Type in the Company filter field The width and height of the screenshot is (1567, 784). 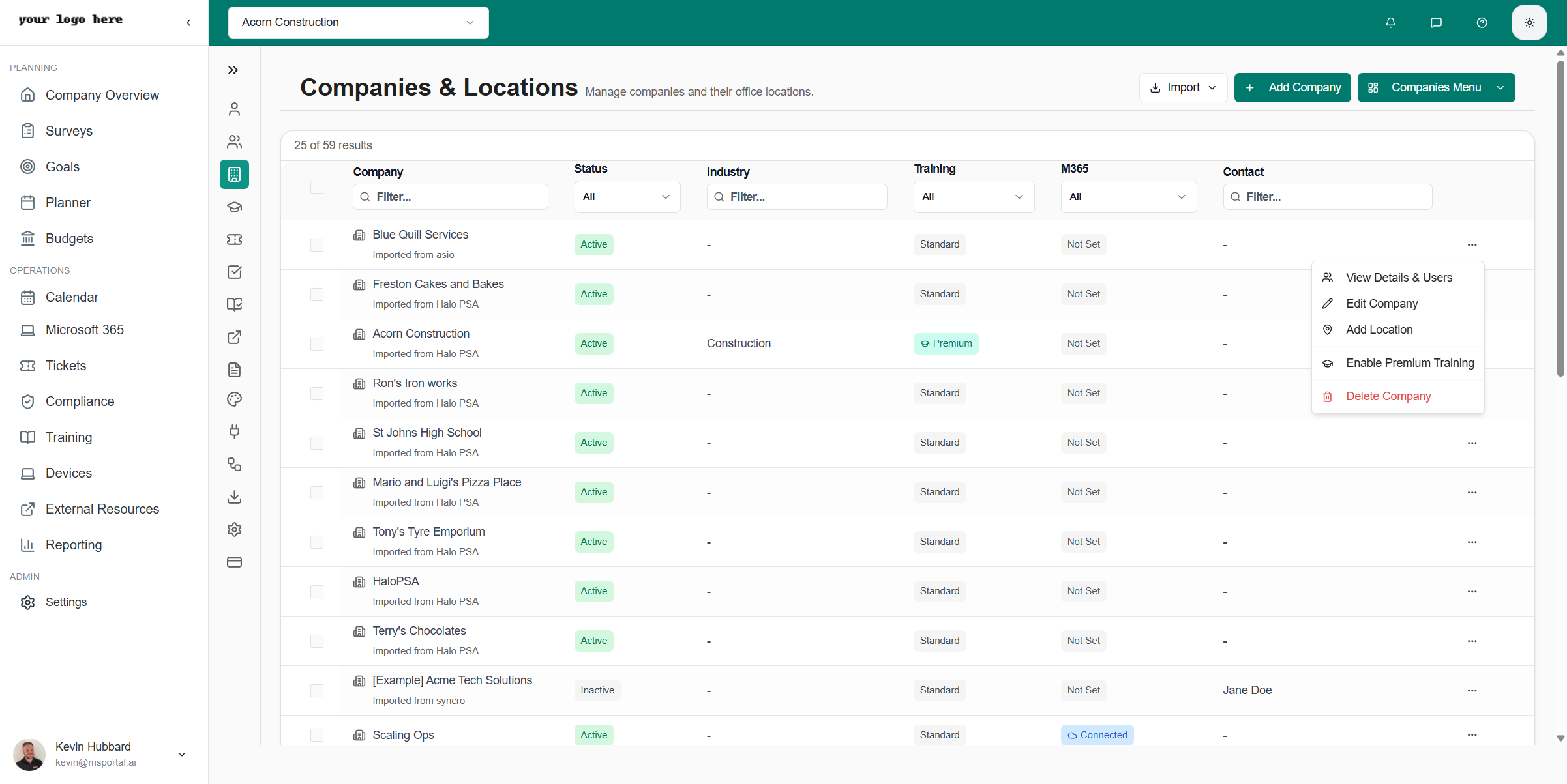pyautogui.click(x=450, y=196)
